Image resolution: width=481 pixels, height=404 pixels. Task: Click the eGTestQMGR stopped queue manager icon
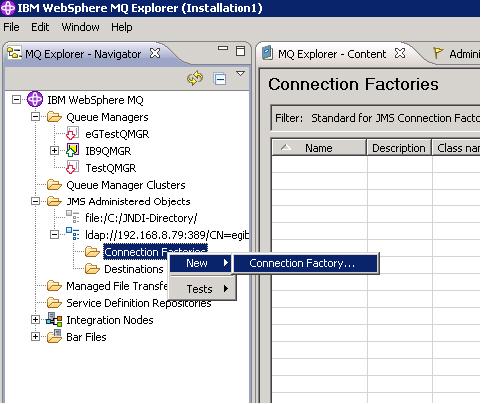point(73,133)
